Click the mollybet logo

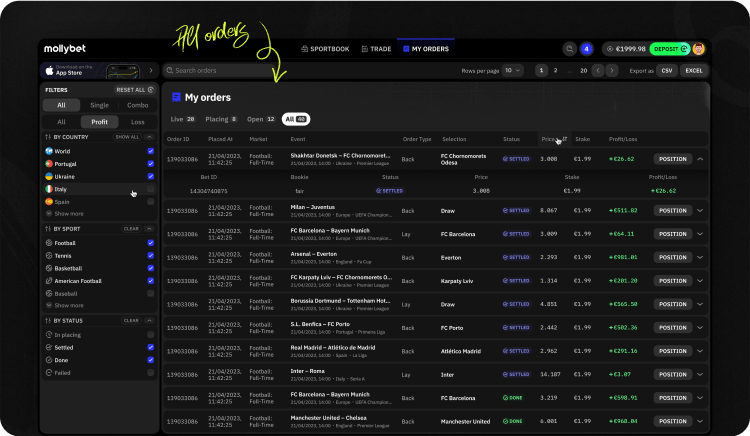[x=68, y=48]
